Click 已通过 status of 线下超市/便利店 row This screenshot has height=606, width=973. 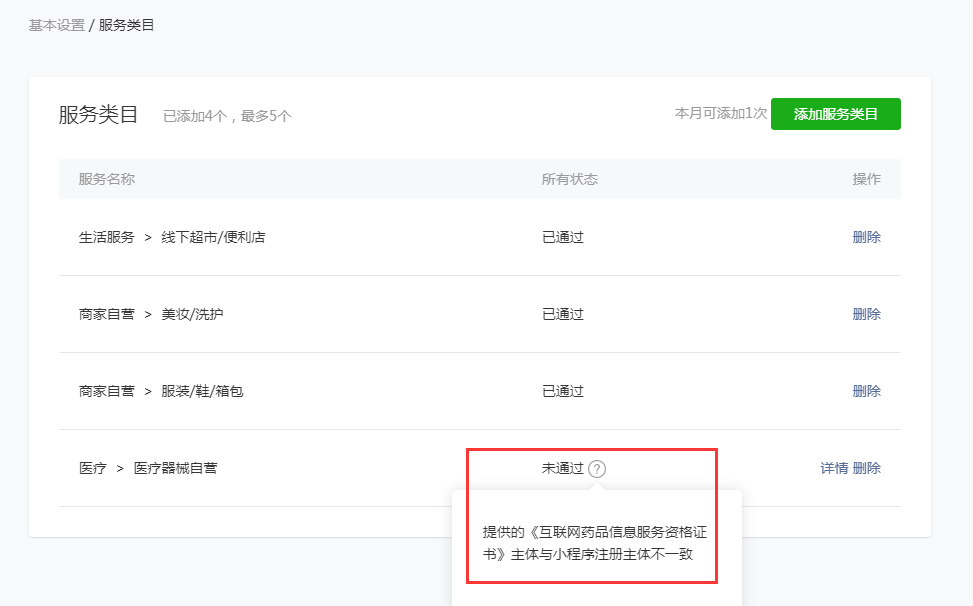click(563, 237)
